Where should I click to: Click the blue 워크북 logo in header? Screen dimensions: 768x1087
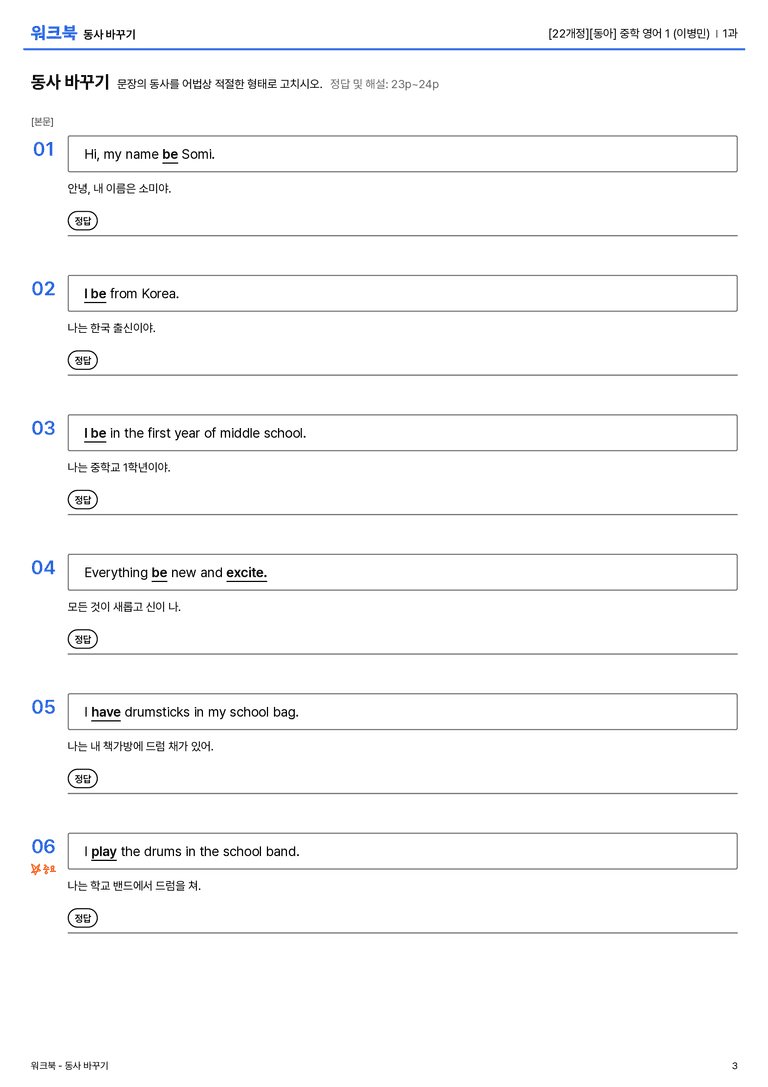(53, 33)
